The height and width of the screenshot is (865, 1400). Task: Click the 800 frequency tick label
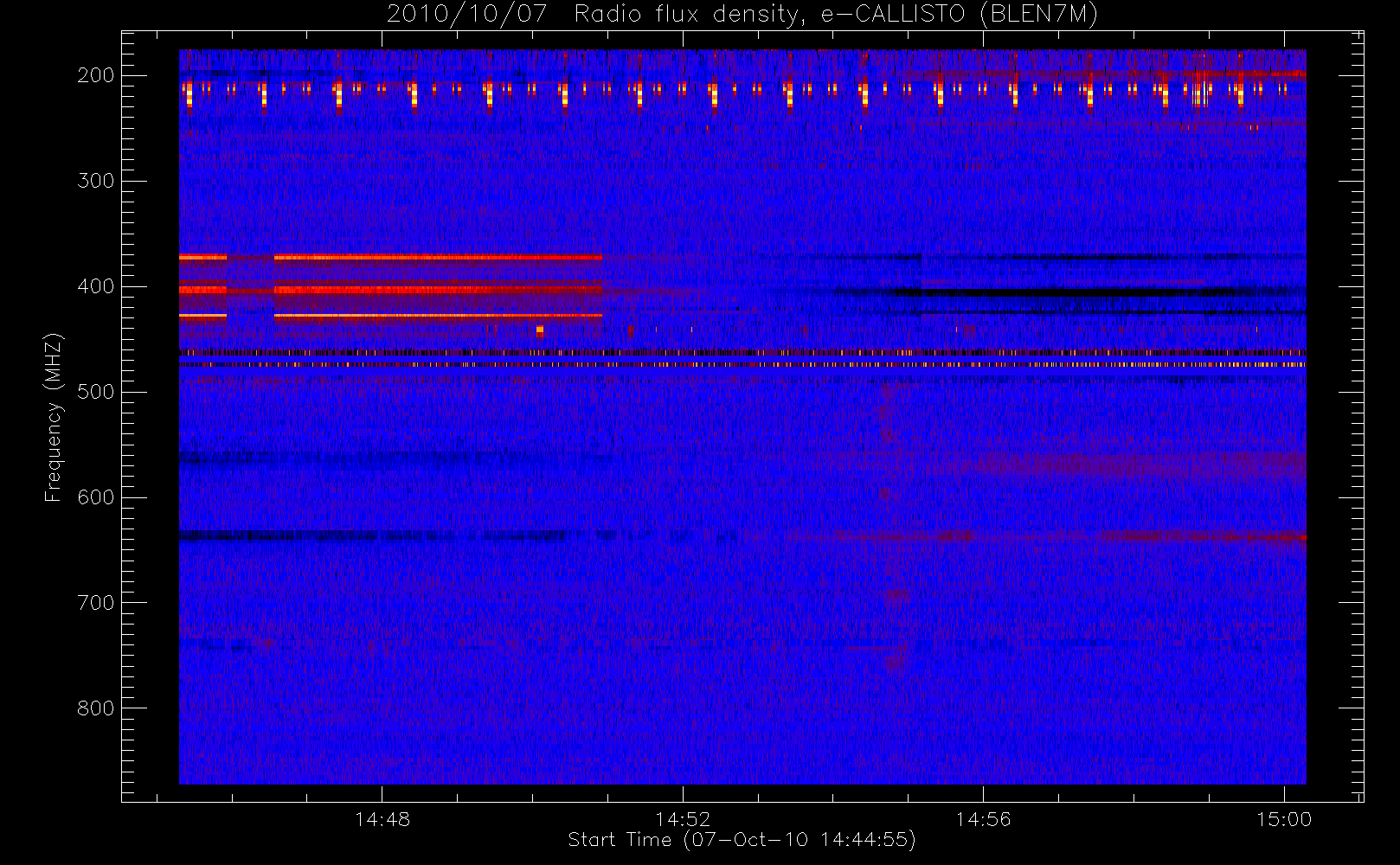point(96,708)
